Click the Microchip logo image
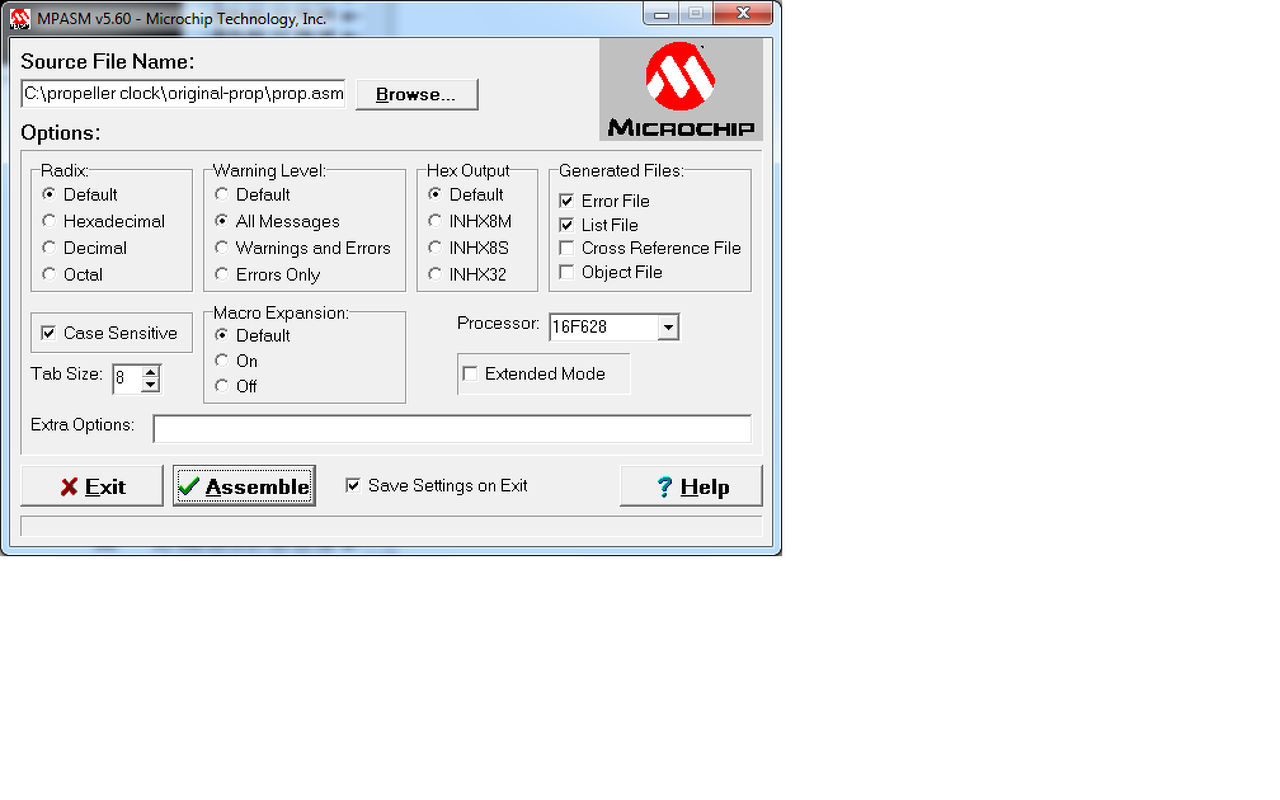1280x800 pixels. pos(681,89)
